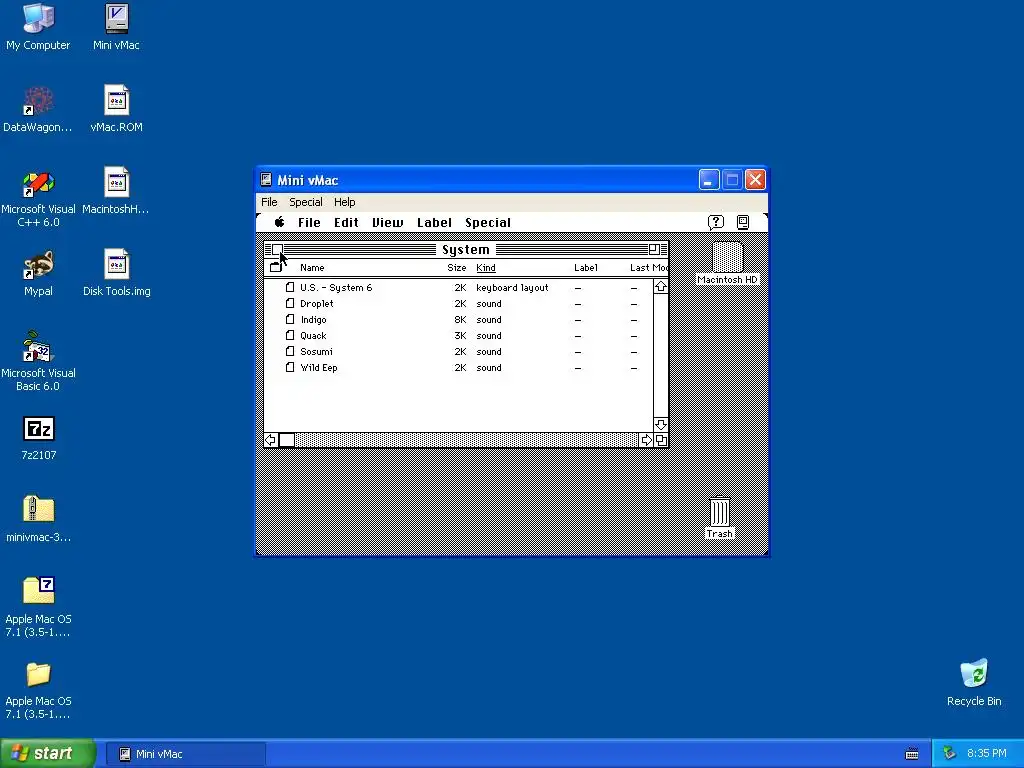Screen dimensions: 1024x768
Task: Click horizontal scrollbar right arrow
Action: click(647, 440)
